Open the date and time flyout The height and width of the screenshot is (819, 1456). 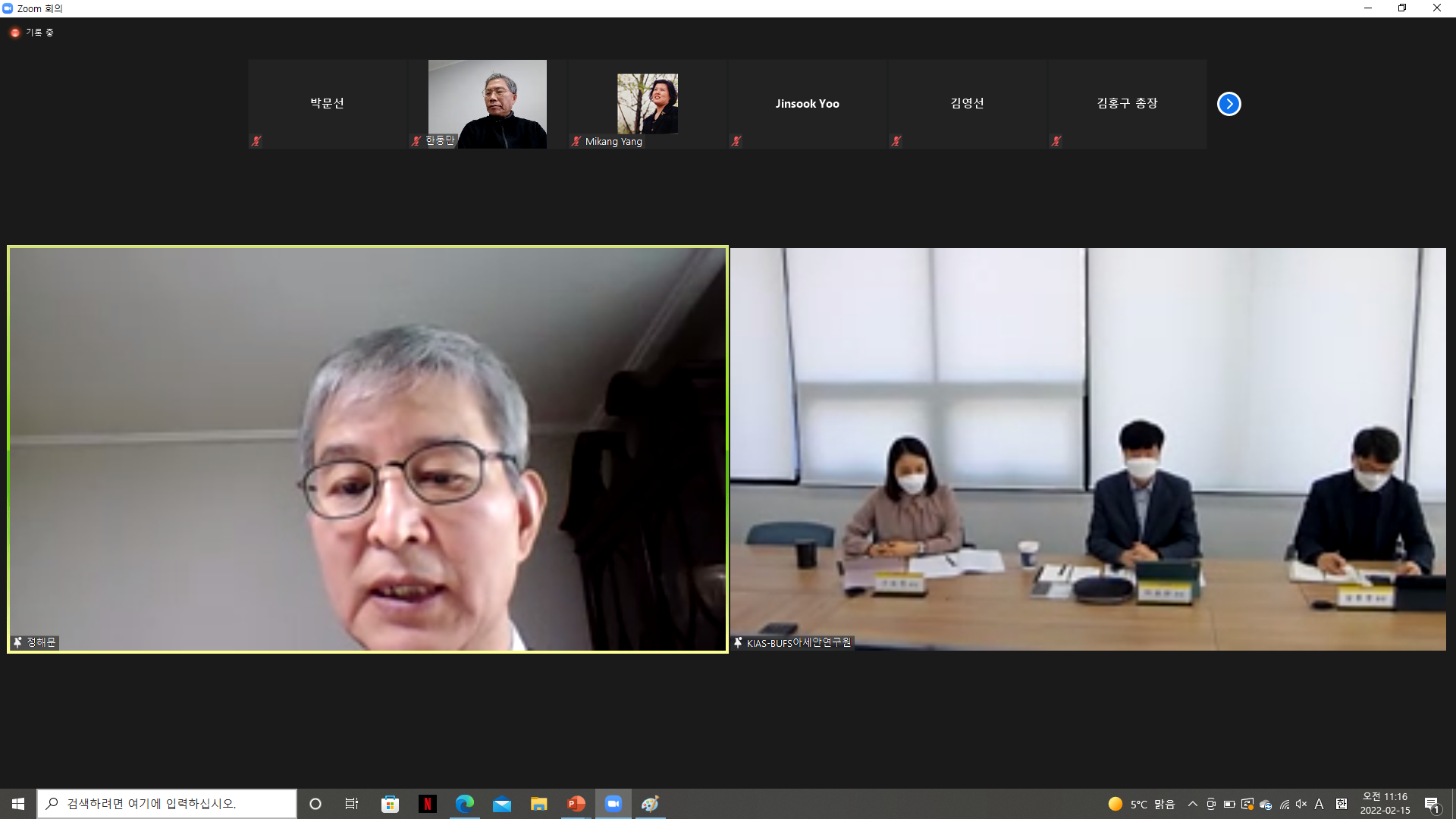[x=1385, y=804]
